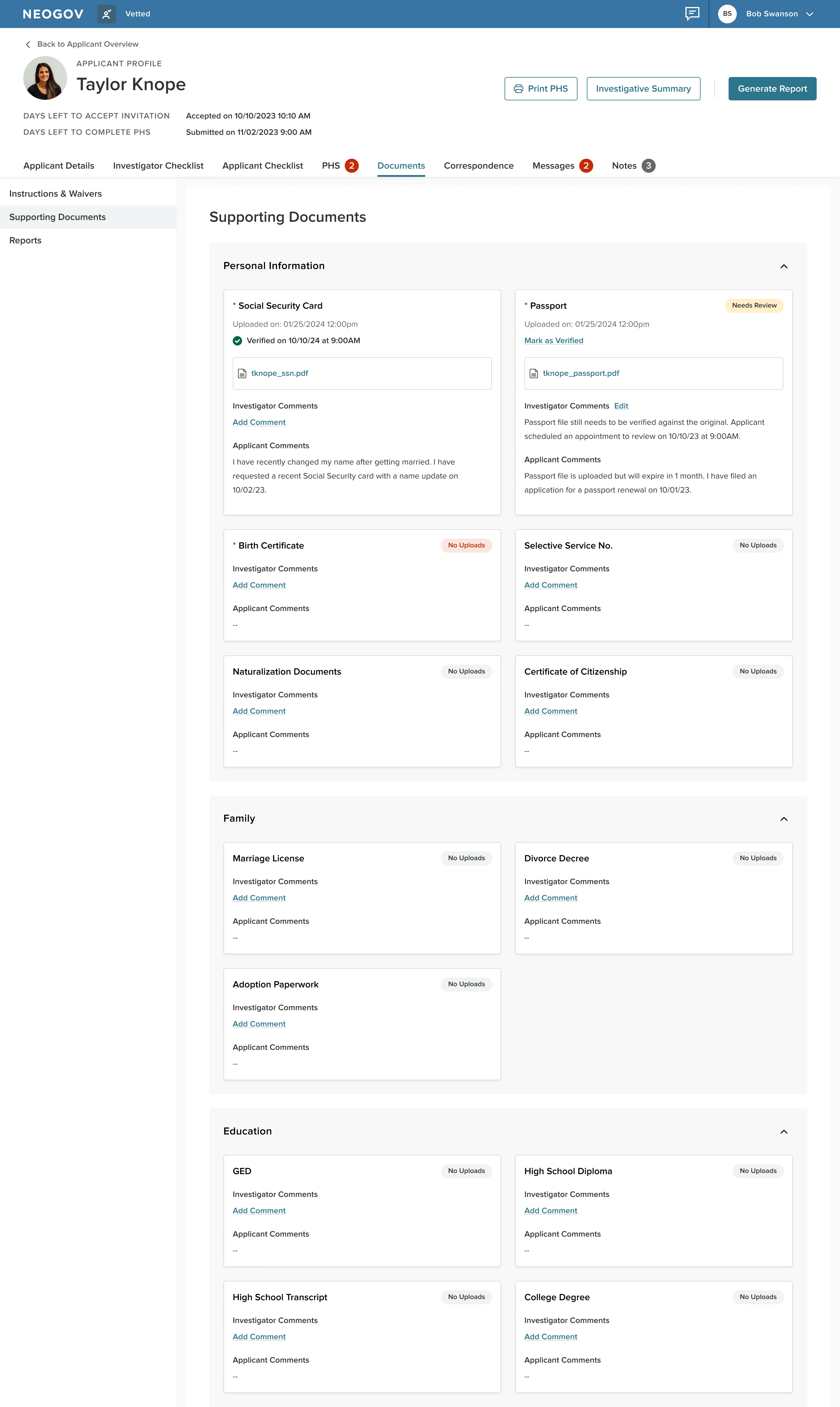Viewport: 840px width, 1407px height.
Task: Click Birth Certificate No Uploads badge
Action: (466, 546)
